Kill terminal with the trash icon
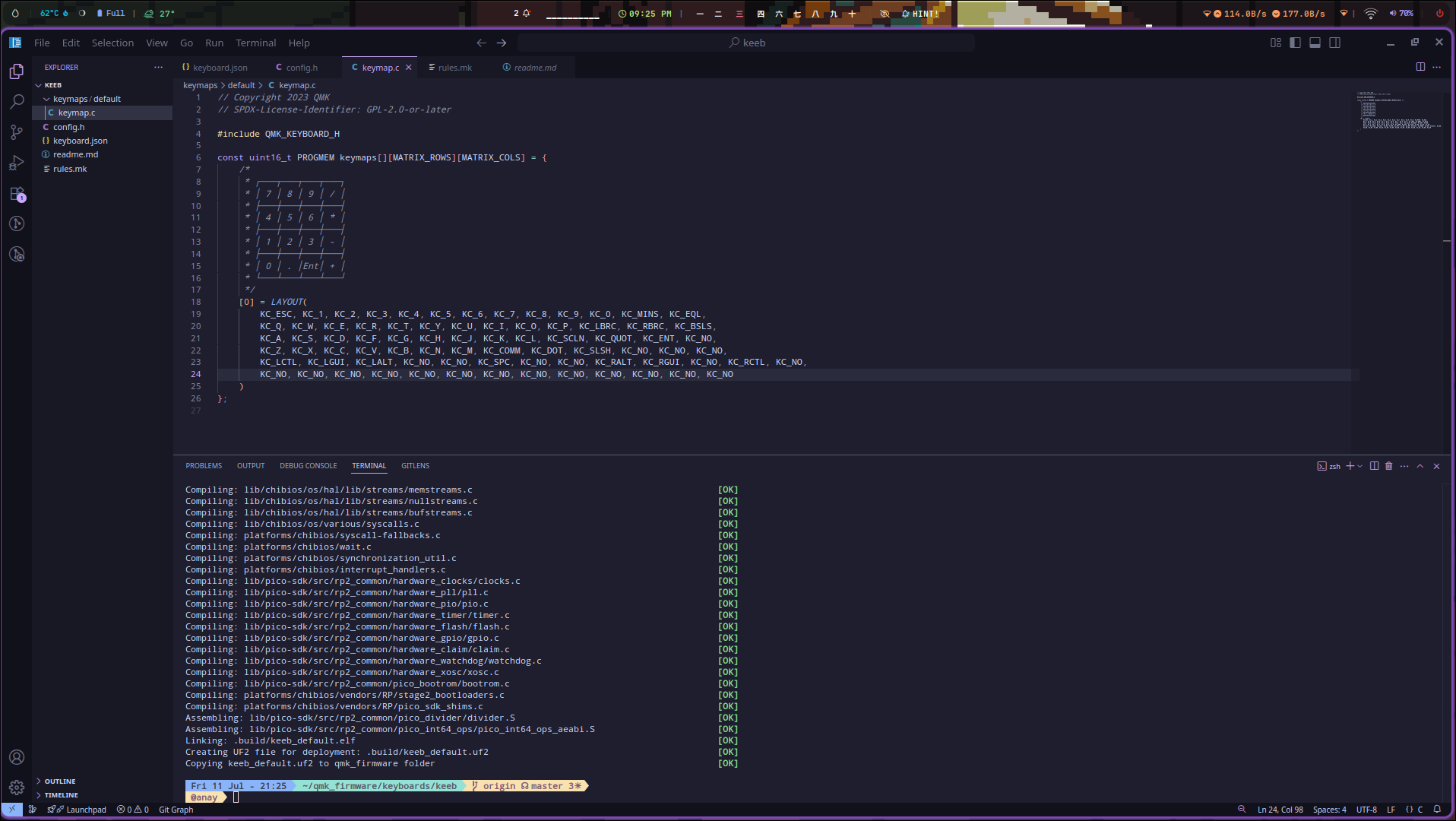Image resolution: width=1456 pixels, height=821 pixels. pos(1389,466)
